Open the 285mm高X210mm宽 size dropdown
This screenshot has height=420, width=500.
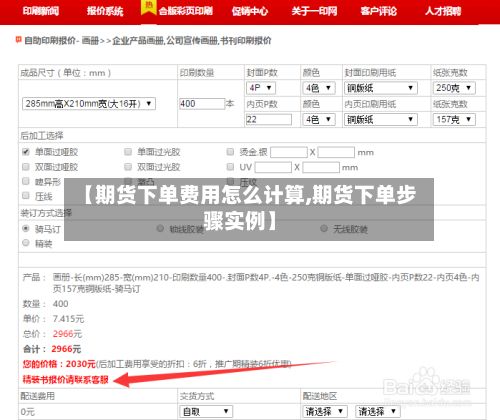pyautogui.click(x=89, y=104)
